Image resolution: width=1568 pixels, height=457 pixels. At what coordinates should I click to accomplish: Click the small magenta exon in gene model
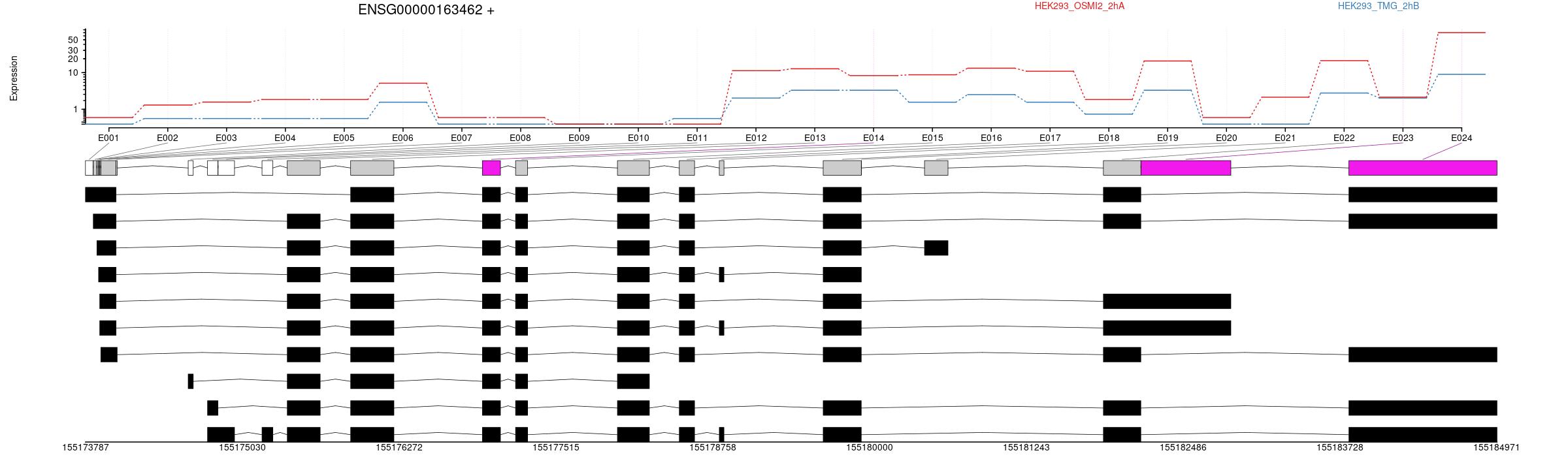tap(491, 168)
